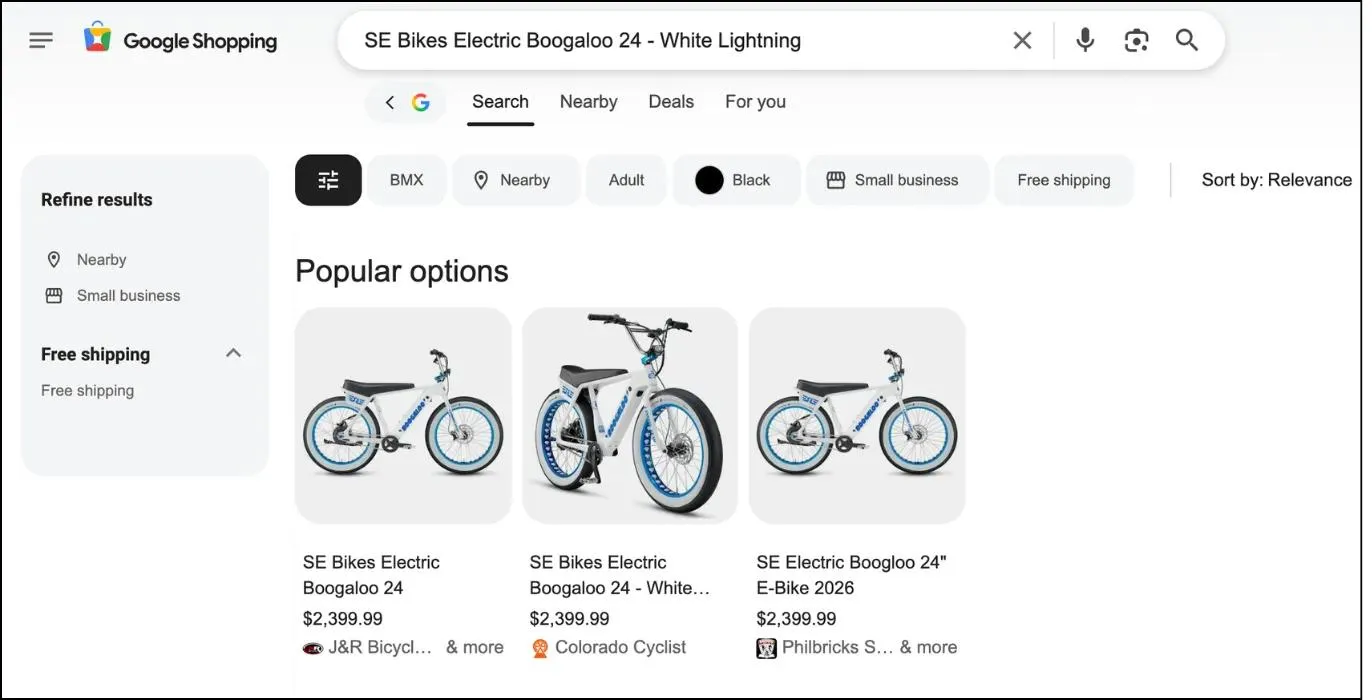Go back using Google G chevron button

click(x=406, y=102)
